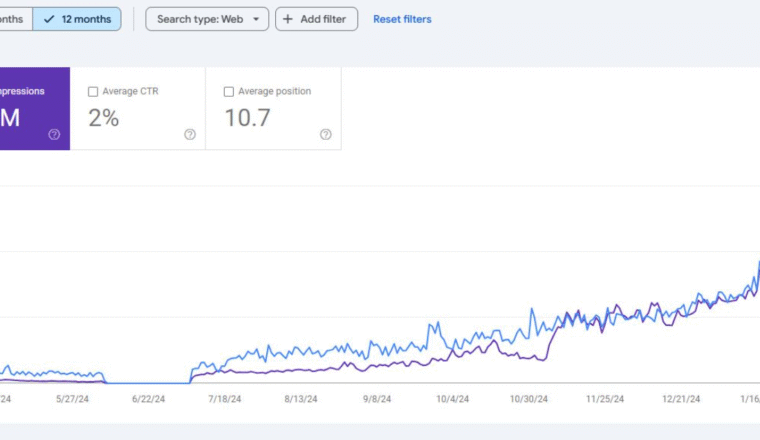Enable the Average CTR checkbox

click(93, 92)
